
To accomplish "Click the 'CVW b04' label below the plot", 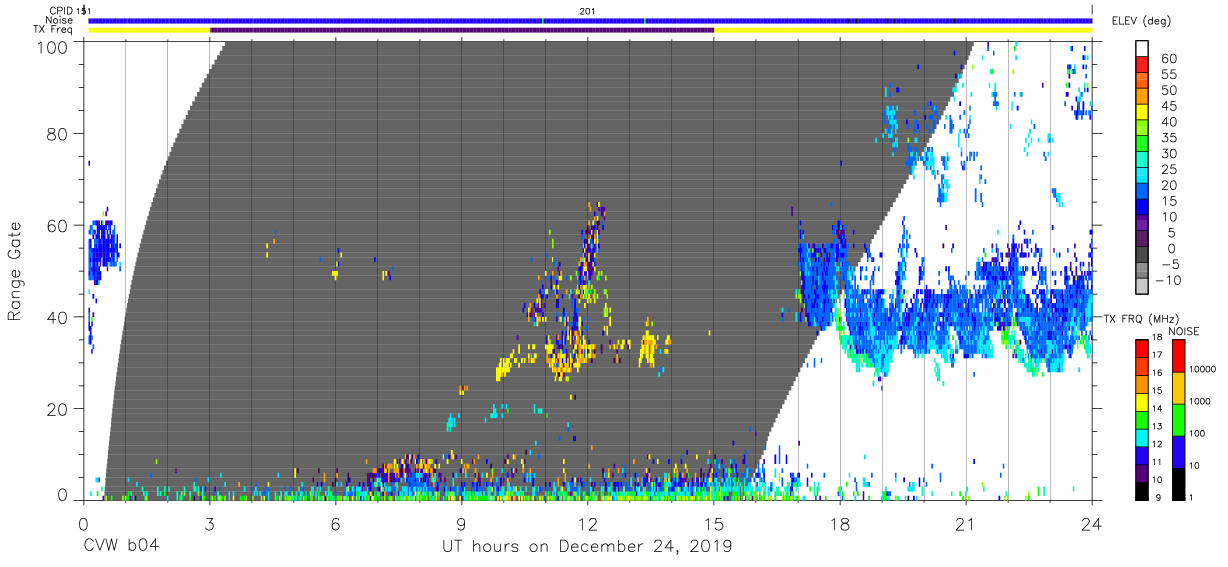I will [x=121, y=546].
